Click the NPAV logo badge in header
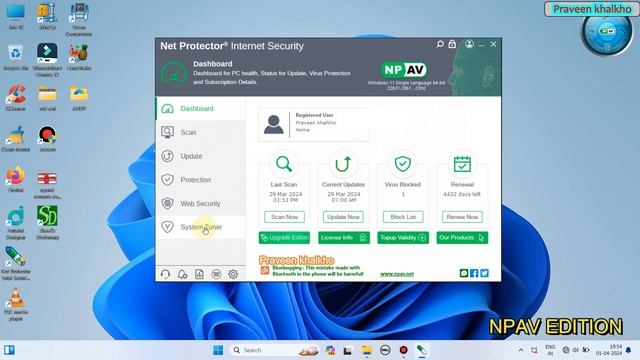Image resolution: width=640 pixels, height=360 pixels. pyautogui.click(x=404, y=70)
